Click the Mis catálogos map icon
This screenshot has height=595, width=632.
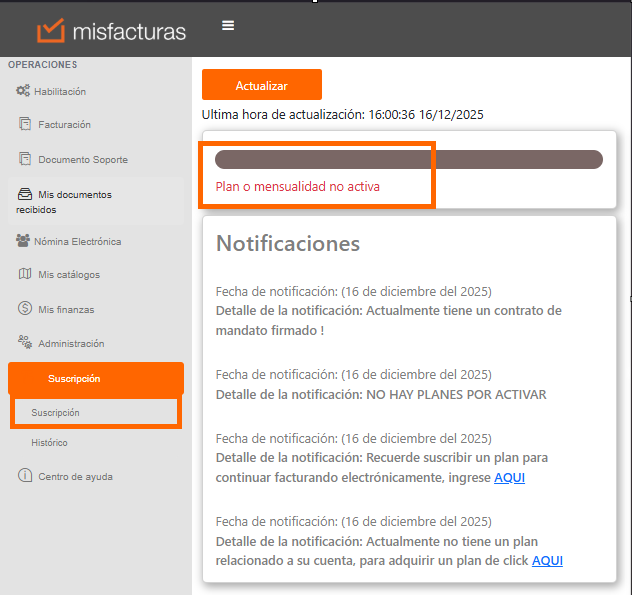click(x=25, y=274)
